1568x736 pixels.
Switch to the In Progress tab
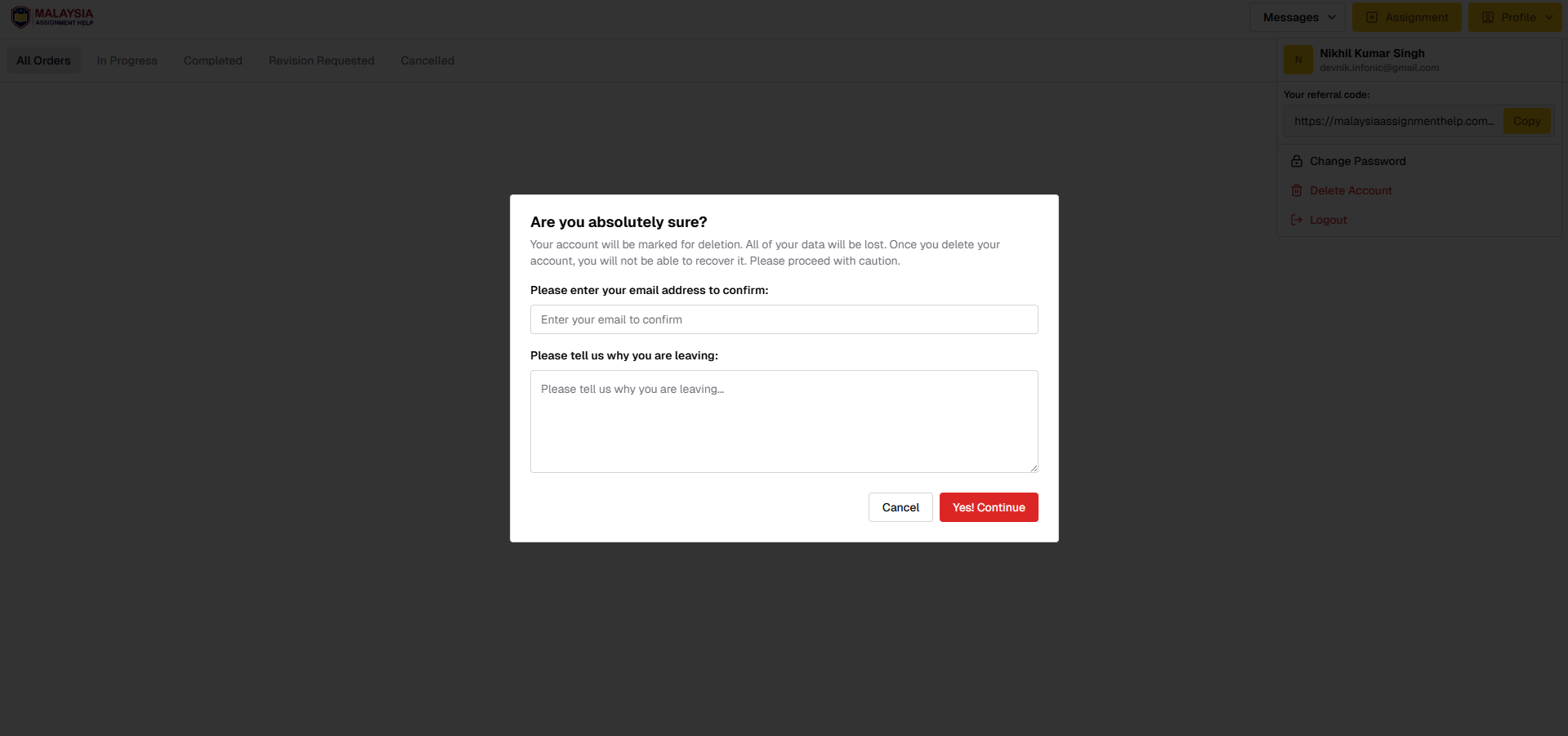tap(127, 60)
